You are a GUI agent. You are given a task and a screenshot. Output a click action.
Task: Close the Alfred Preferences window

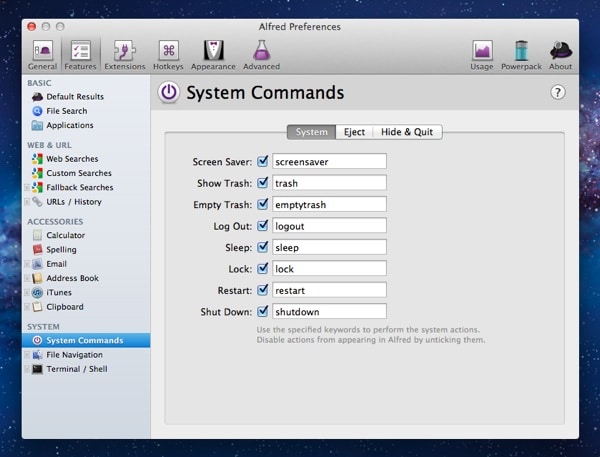point(32,26)
